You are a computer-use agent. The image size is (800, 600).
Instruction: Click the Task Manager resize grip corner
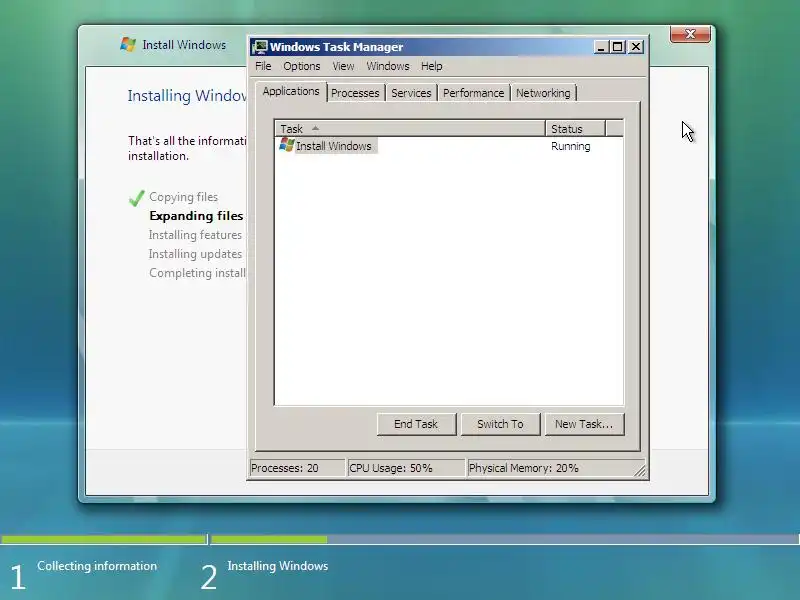(639, 471)
